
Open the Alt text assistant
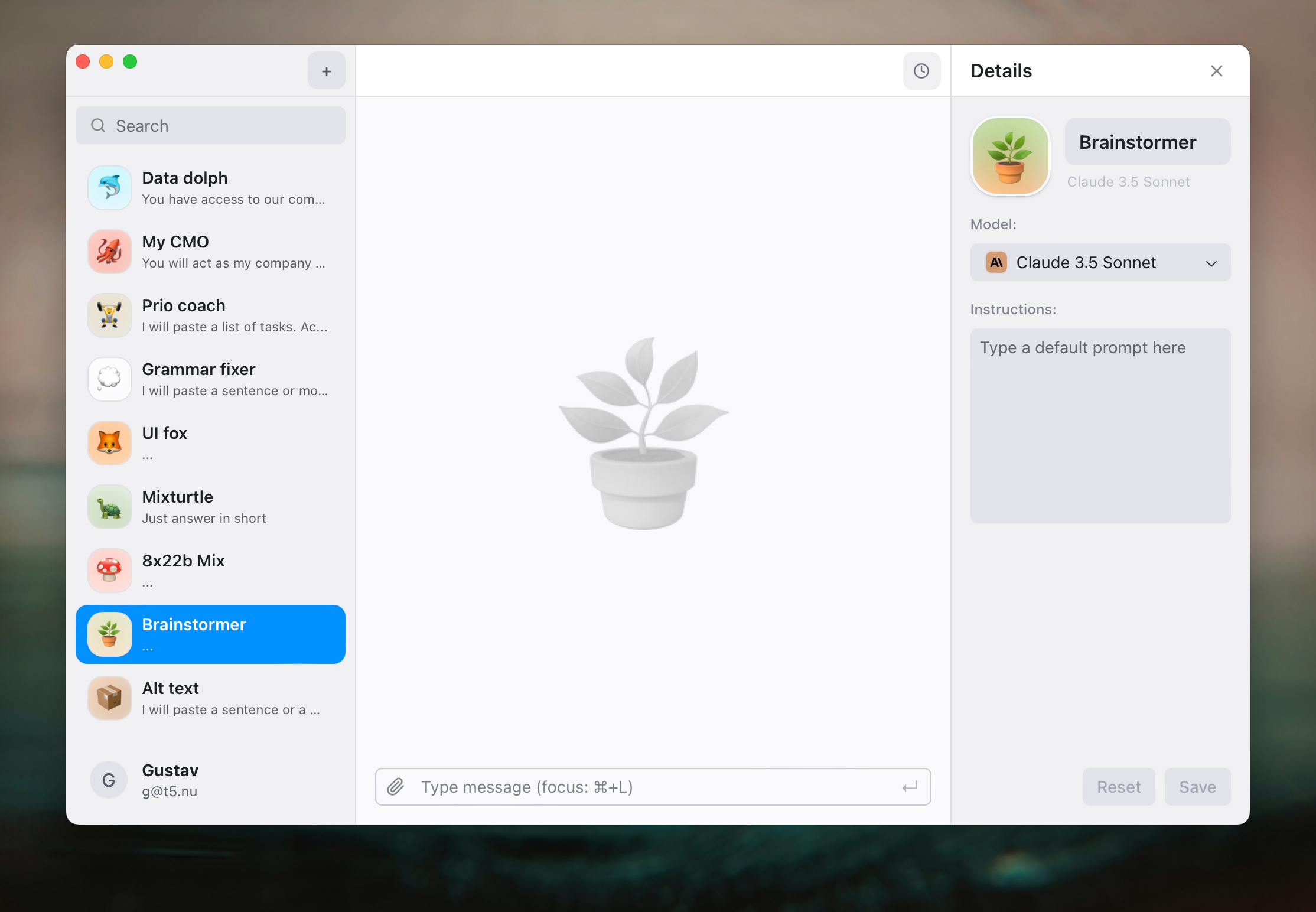[x=210, y=698]
